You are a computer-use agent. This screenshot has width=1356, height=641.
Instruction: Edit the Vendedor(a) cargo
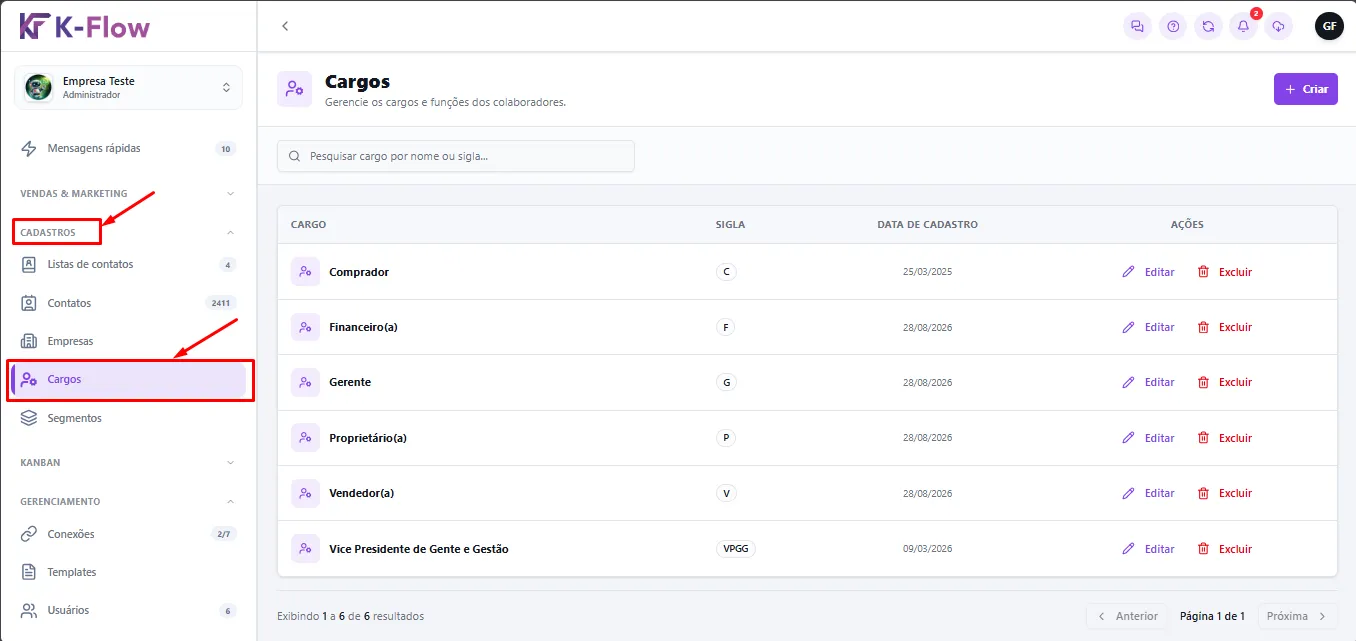[x=1148, y=493]
